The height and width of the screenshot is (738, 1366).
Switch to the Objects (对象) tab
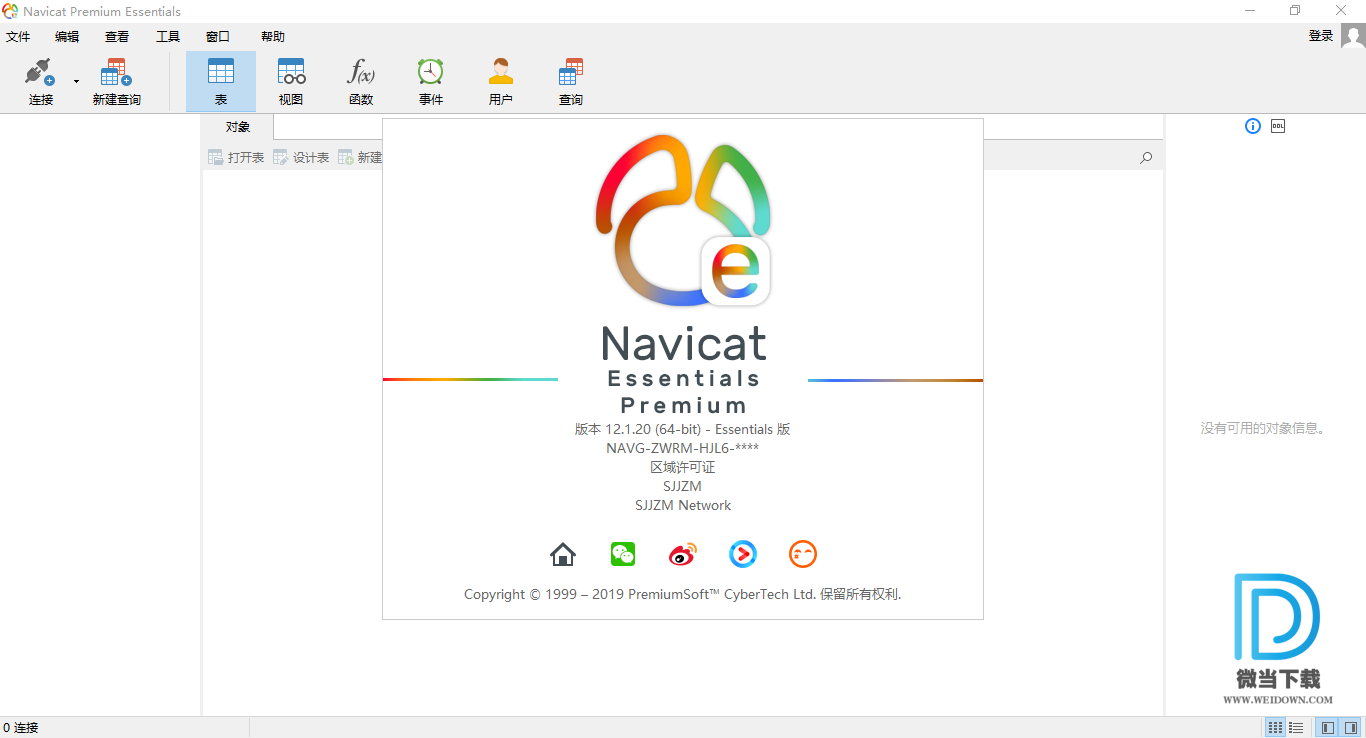click(237, 127)
